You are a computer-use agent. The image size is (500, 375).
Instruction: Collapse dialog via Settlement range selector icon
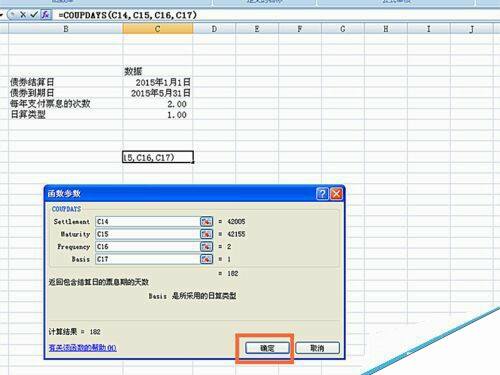point(206,222)
